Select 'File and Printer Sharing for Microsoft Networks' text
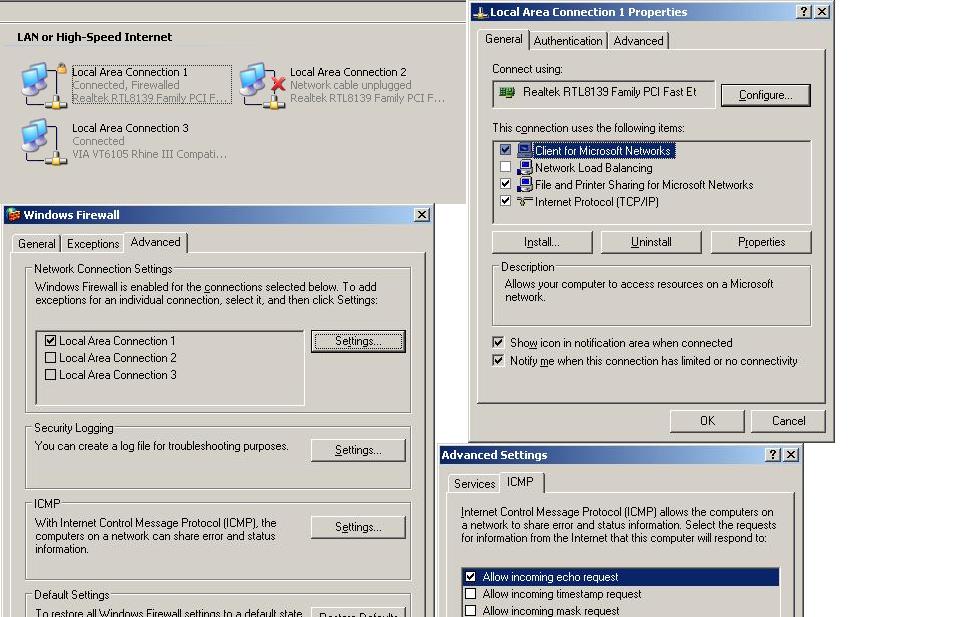The height and width of the screenshot is (617, 956). [644, 185]
